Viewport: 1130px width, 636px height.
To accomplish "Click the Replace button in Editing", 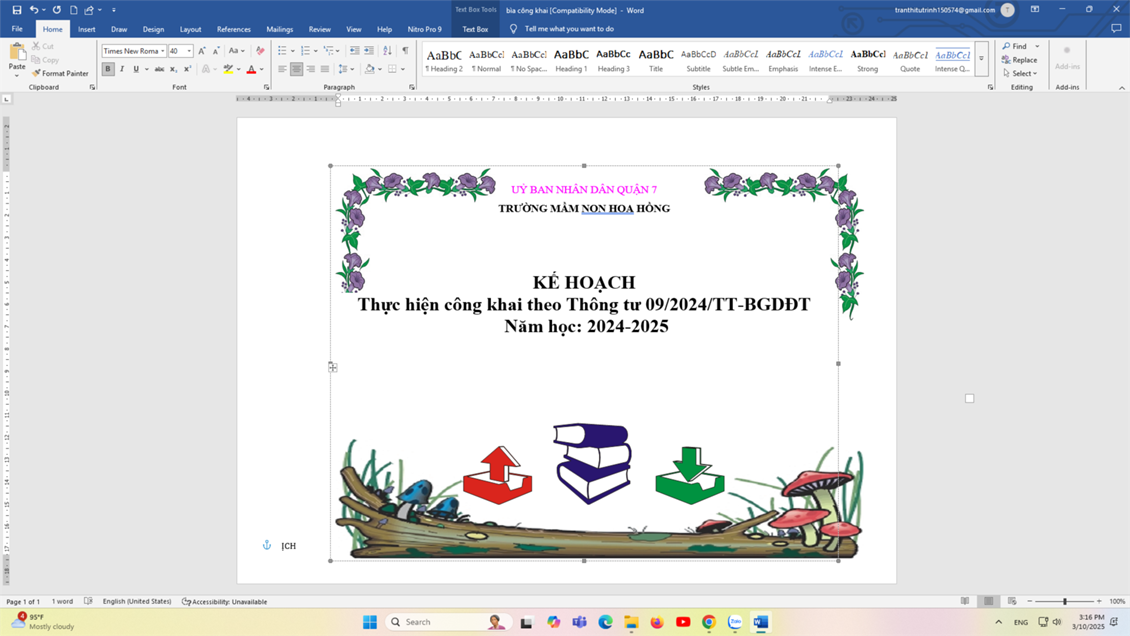I will (1020, 60).
